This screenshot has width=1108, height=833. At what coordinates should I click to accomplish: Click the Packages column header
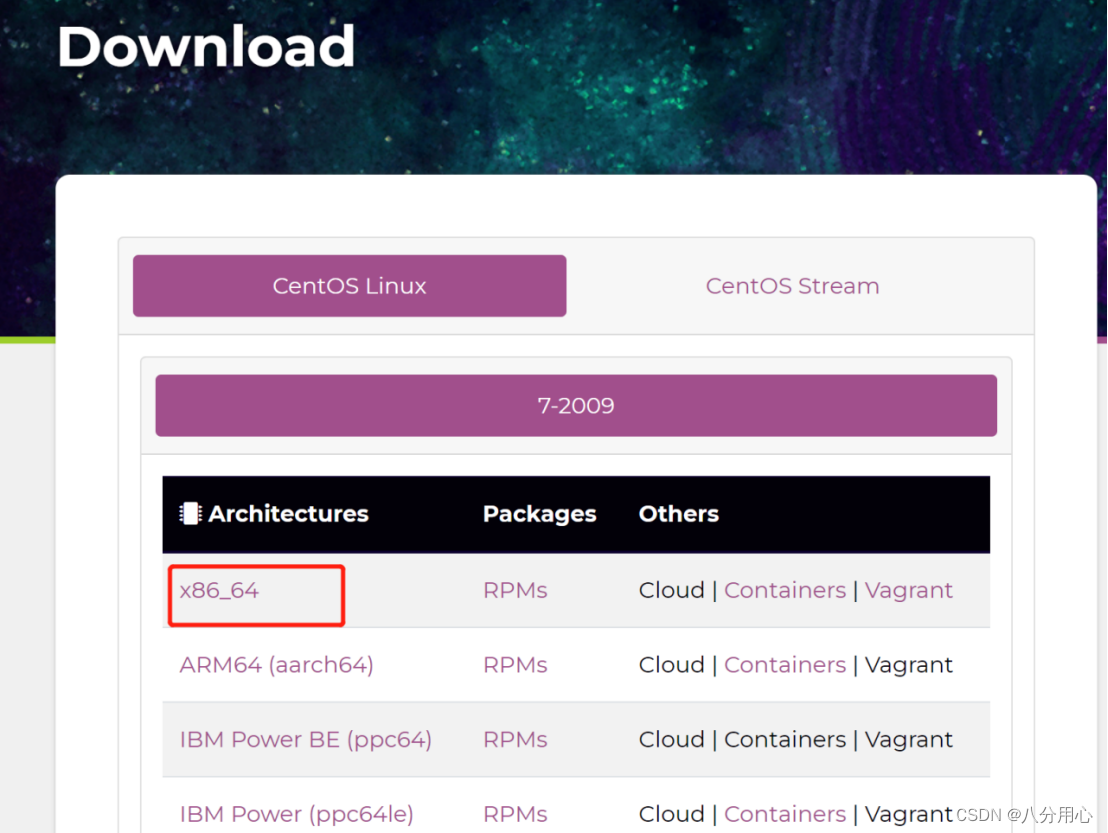(x=539, y=514)
